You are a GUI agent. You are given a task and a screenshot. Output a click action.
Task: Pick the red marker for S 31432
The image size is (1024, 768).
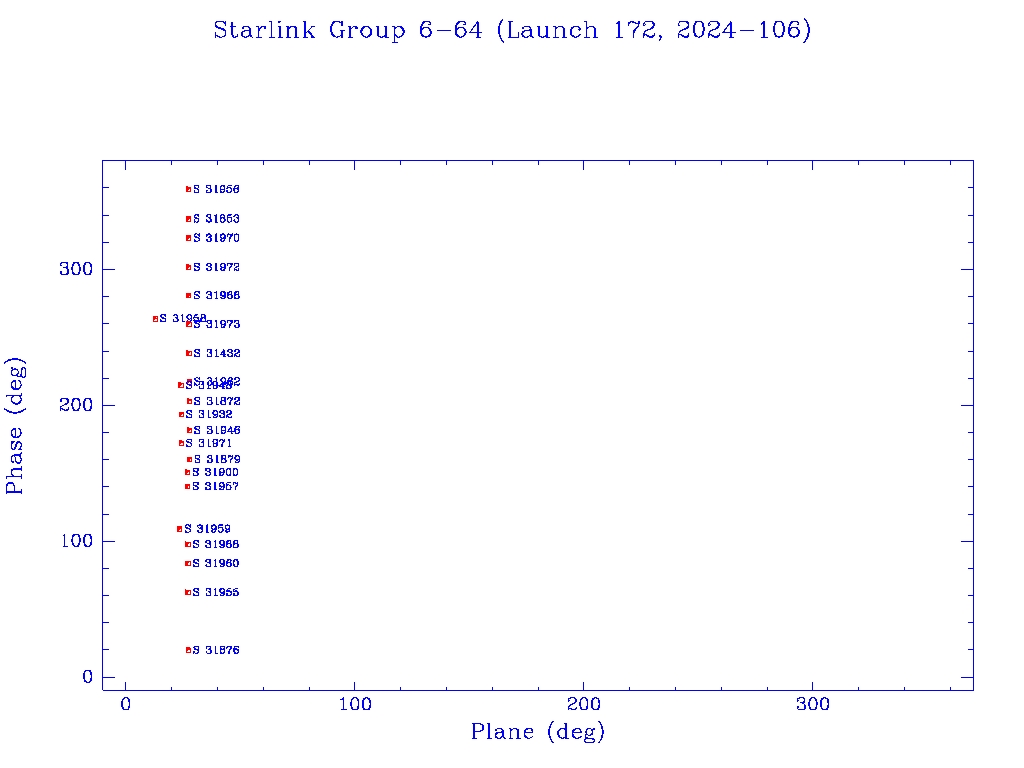[x=188, y=353]
